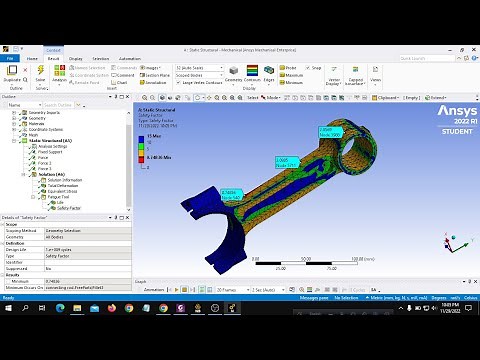Viewport: 480px width, 360px height.
Task: Open Microsoft Edge from the taskbar
Action: click(x=60, y=308)
